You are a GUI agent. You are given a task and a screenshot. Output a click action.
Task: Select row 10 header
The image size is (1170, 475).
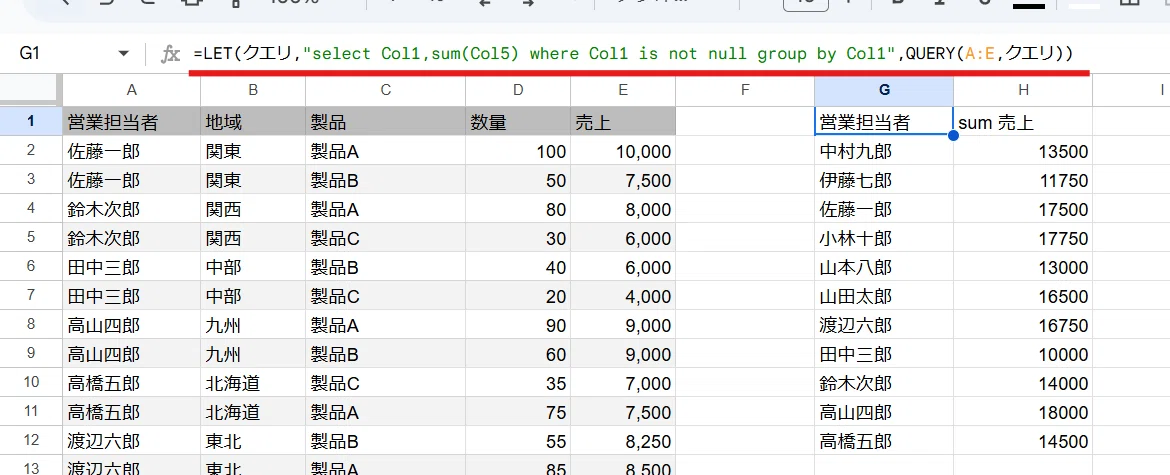point(31,383)
